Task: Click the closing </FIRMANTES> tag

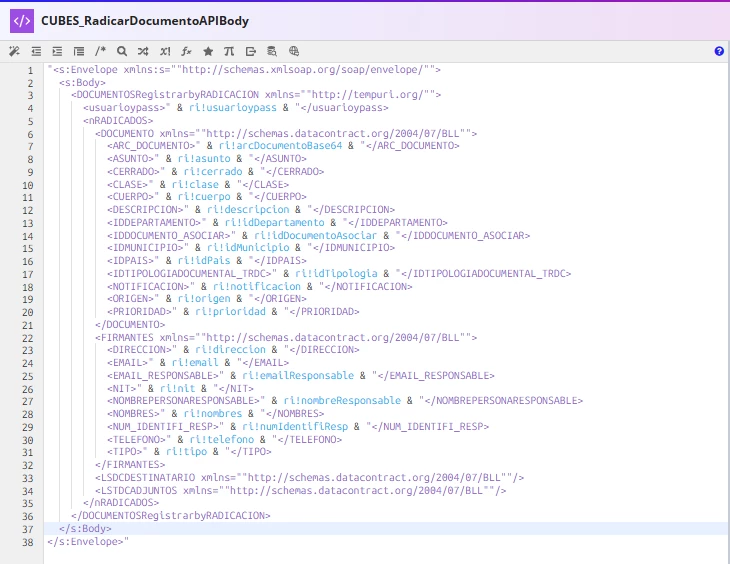Action: pos(130,465)
